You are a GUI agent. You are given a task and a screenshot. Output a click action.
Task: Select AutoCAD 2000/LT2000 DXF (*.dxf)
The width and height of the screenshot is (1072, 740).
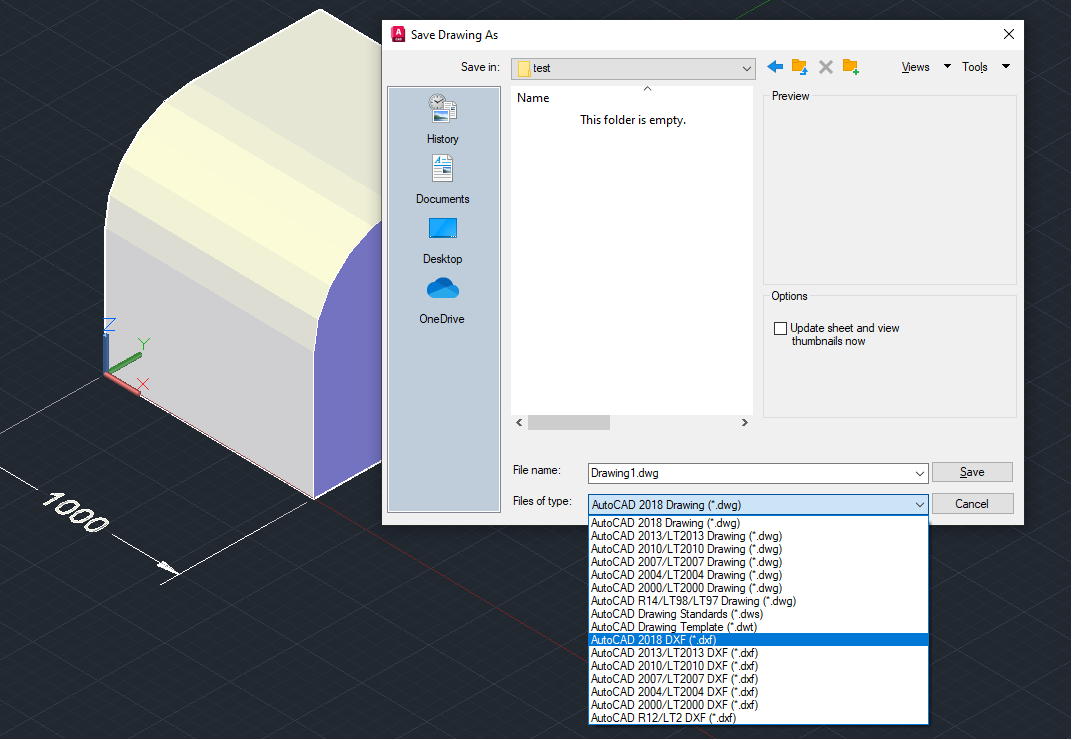tap(758, 705)
